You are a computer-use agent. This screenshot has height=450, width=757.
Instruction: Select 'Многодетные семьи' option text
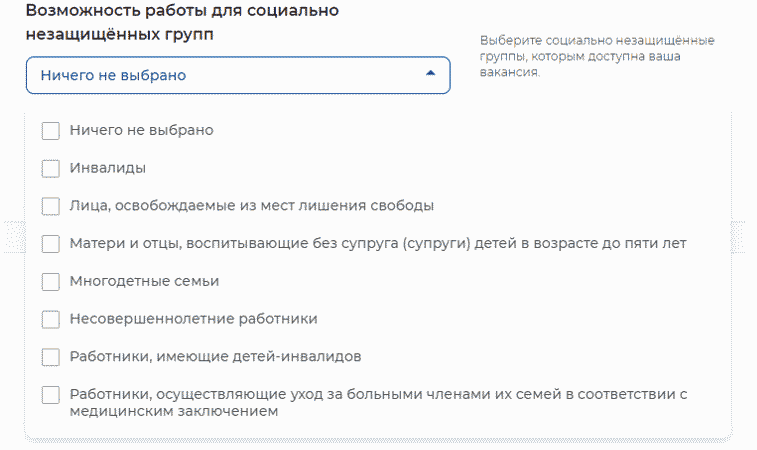144,282
